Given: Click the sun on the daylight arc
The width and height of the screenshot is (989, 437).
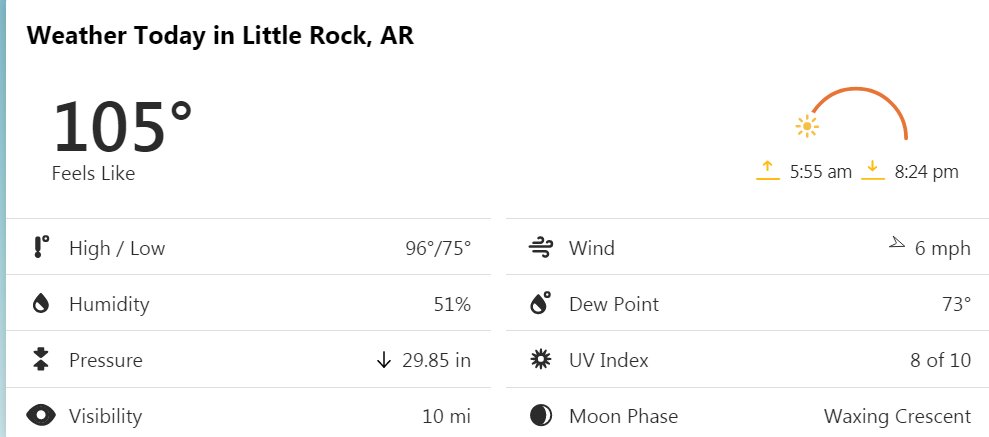Looking at the screenshot, I should tap(807, 126).
